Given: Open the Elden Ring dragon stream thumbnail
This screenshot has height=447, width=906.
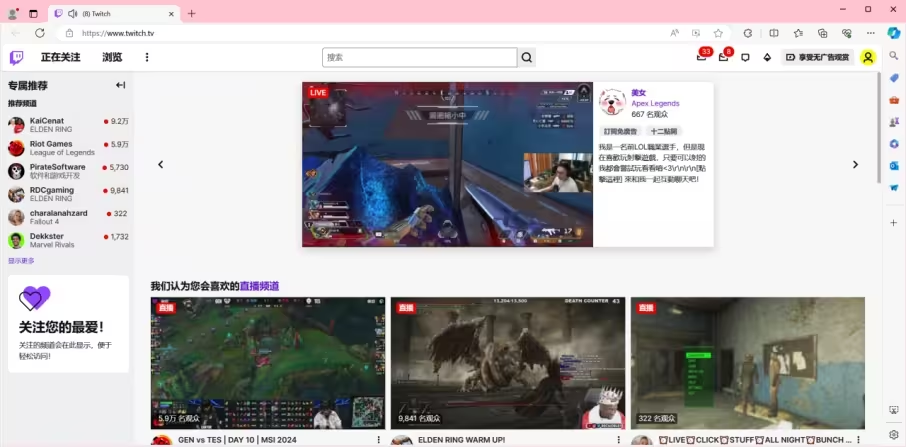Looking at the screenshot, I should click(x=508, y=363).
